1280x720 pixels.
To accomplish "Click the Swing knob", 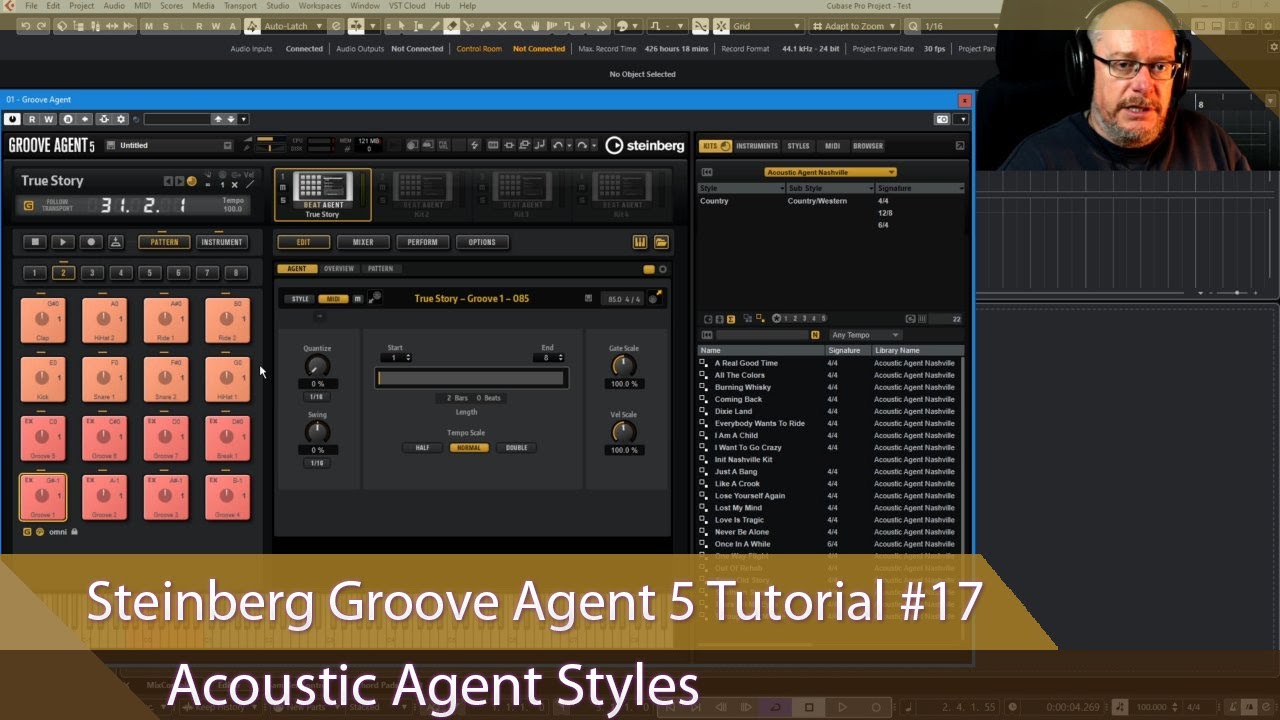I will tap(317, 432).
